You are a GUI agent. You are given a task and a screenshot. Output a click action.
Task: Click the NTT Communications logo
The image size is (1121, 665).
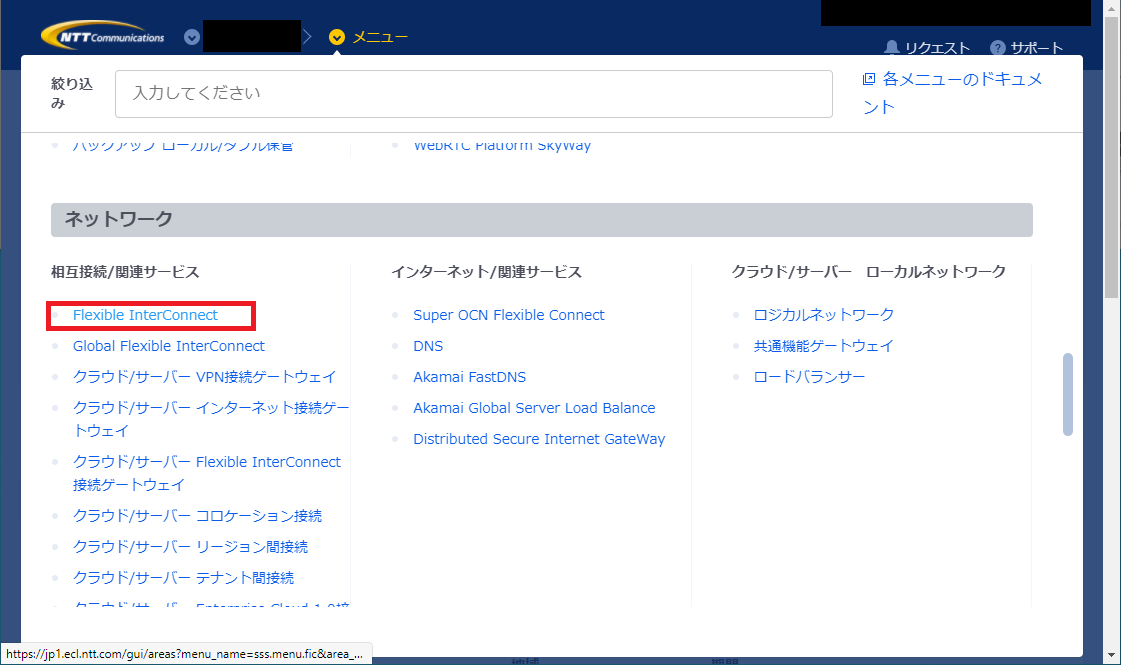point(103,37)
